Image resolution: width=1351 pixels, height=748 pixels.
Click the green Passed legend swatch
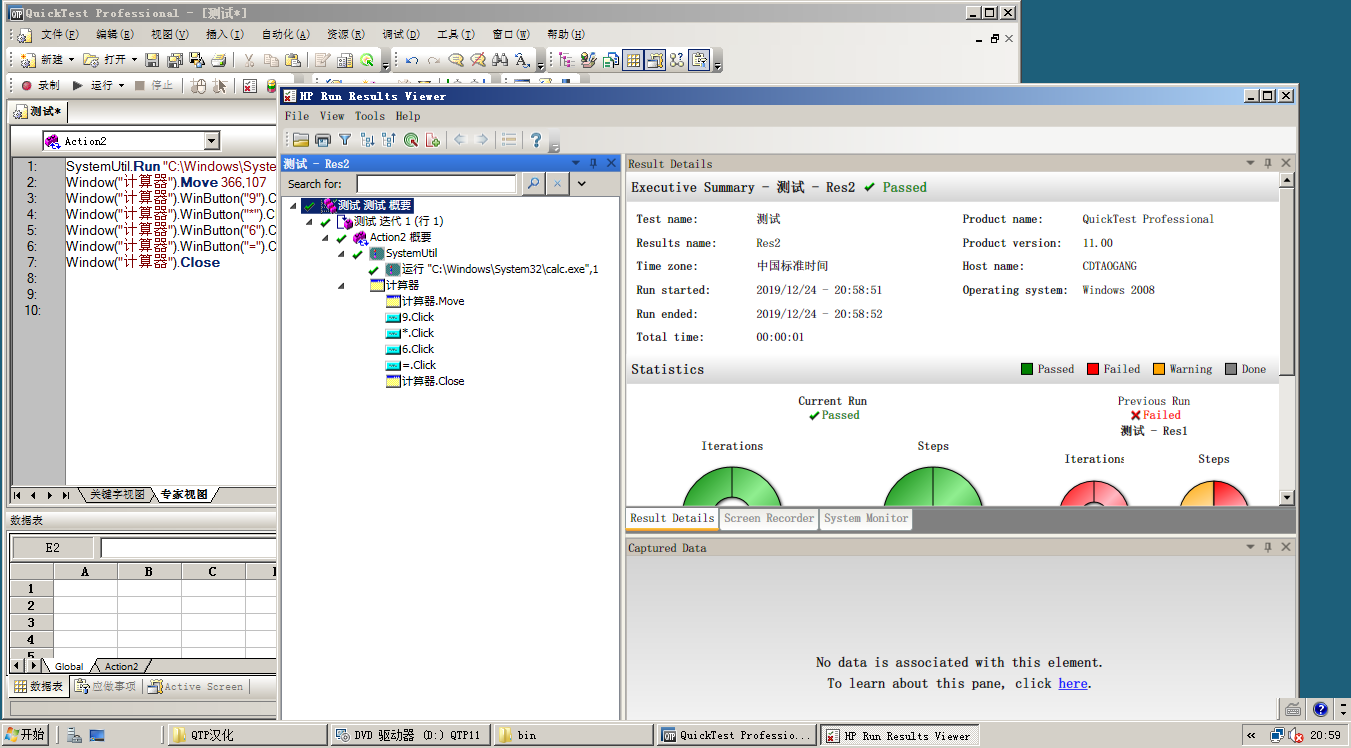pos(1026,369)
